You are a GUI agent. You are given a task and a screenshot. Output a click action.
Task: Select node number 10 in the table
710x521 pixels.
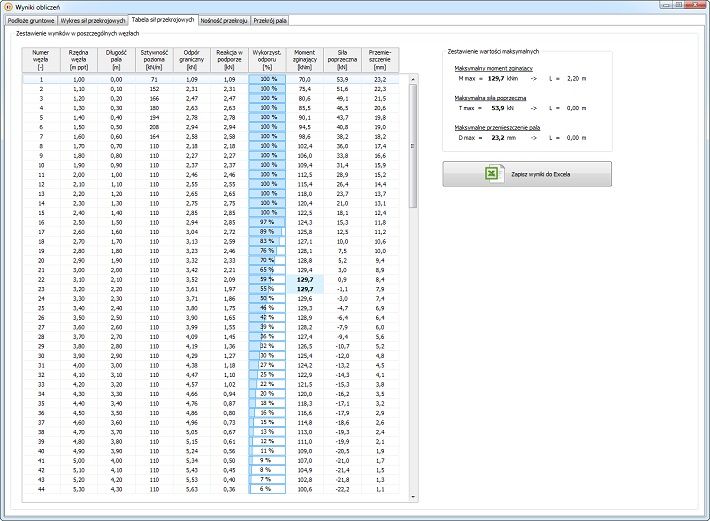41,165
